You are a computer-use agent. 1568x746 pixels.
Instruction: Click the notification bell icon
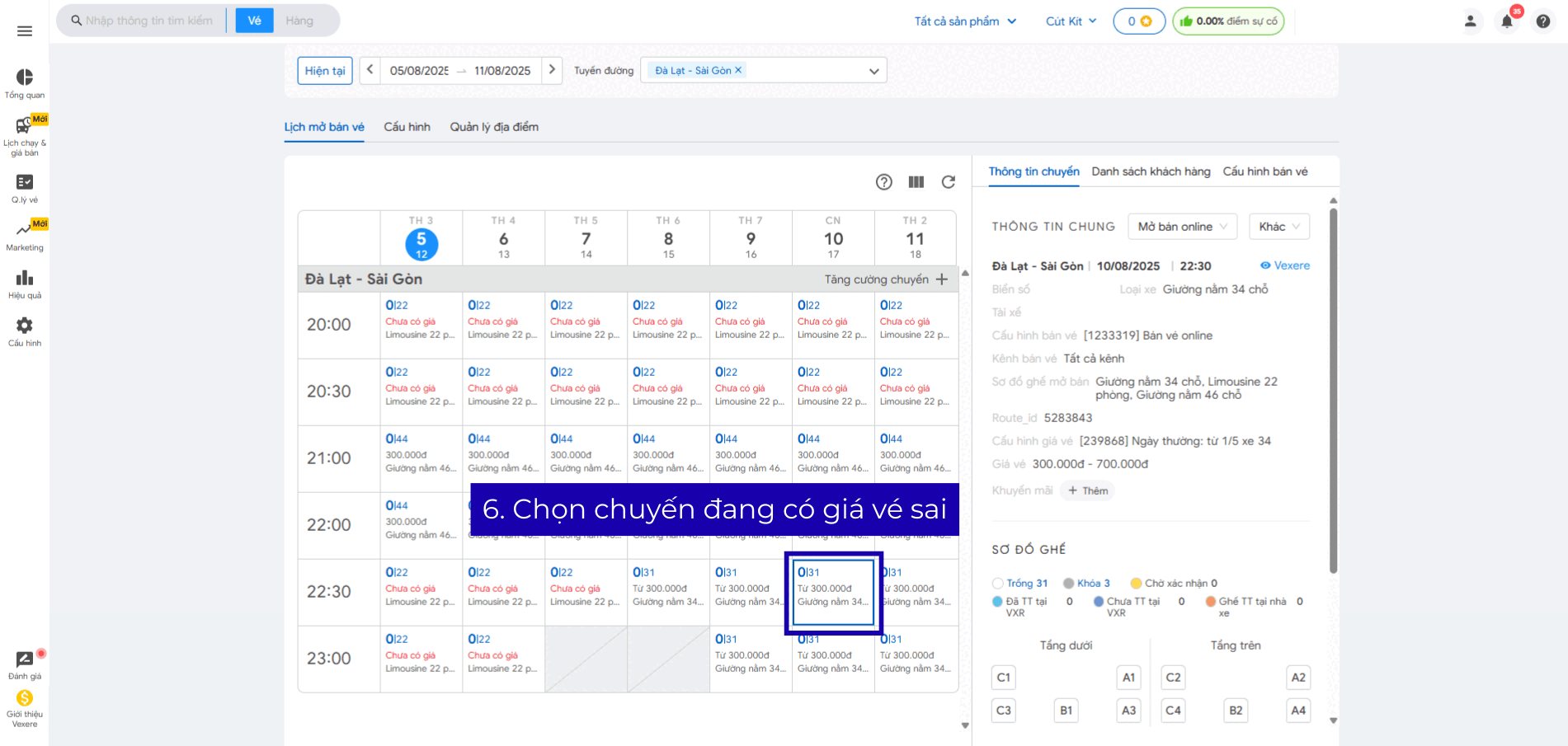pos(1506,21)
